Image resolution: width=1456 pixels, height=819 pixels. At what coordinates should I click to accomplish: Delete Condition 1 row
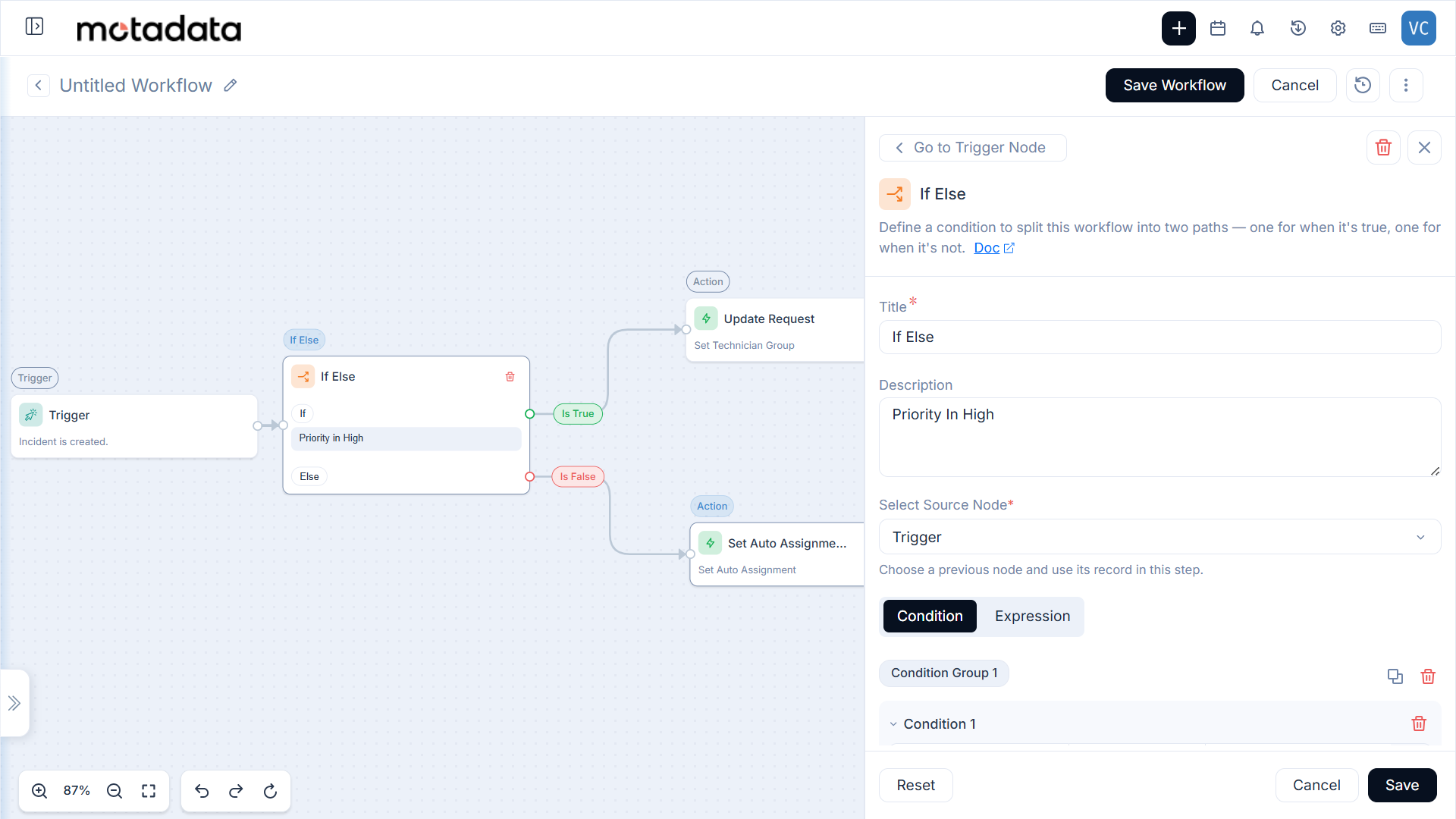[1419, 723]
